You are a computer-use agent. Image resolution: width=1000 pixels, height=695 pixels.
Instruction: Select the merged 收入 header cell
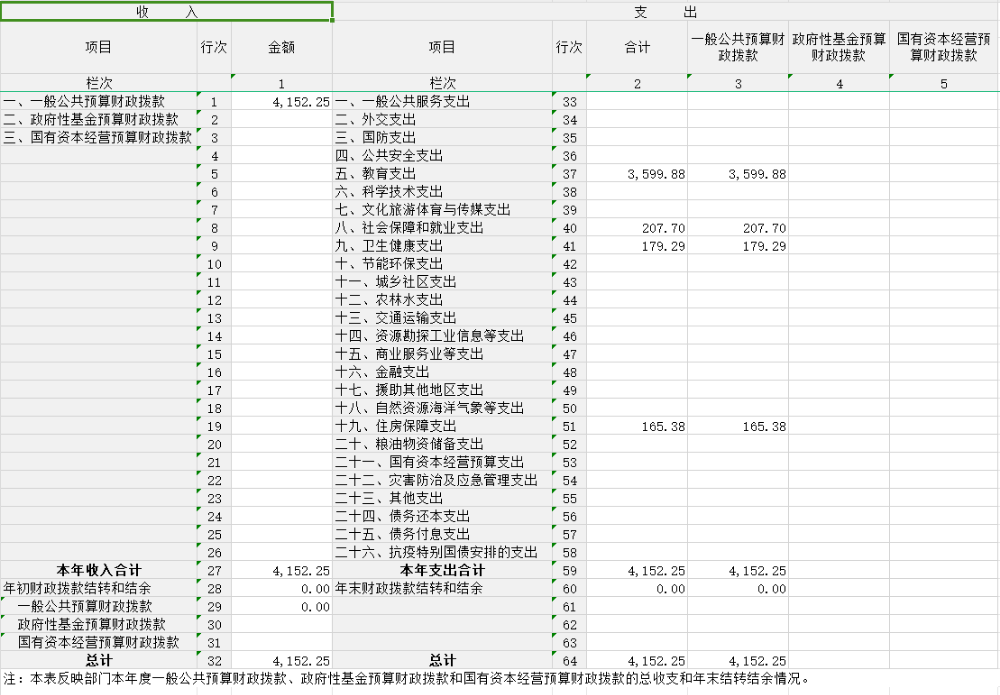[x=166, y=12]
